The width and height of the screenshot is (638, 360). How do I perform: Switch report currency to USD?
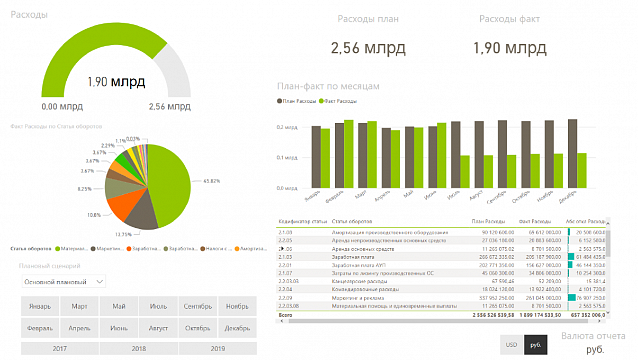511,345
